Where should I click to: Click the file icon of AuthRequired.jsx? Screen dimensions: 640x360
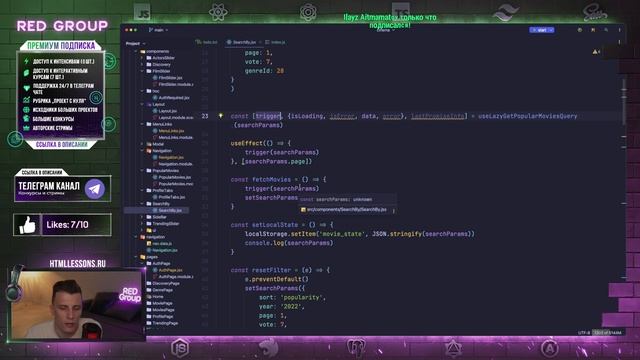point(155,98)
